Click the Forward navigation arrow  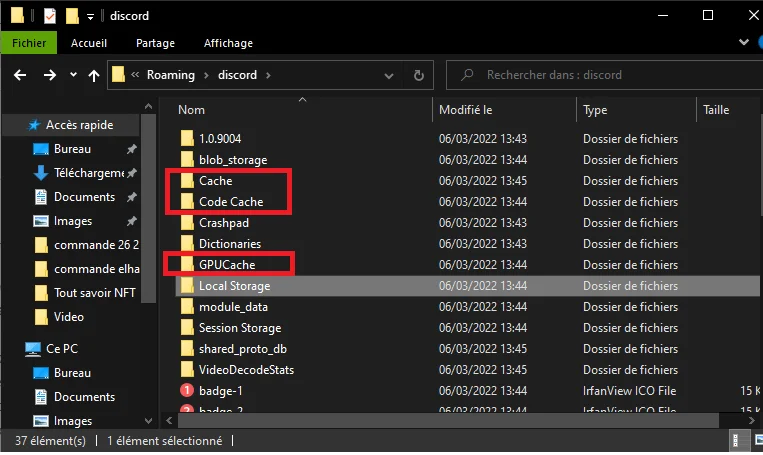click(x=49, y=75)
